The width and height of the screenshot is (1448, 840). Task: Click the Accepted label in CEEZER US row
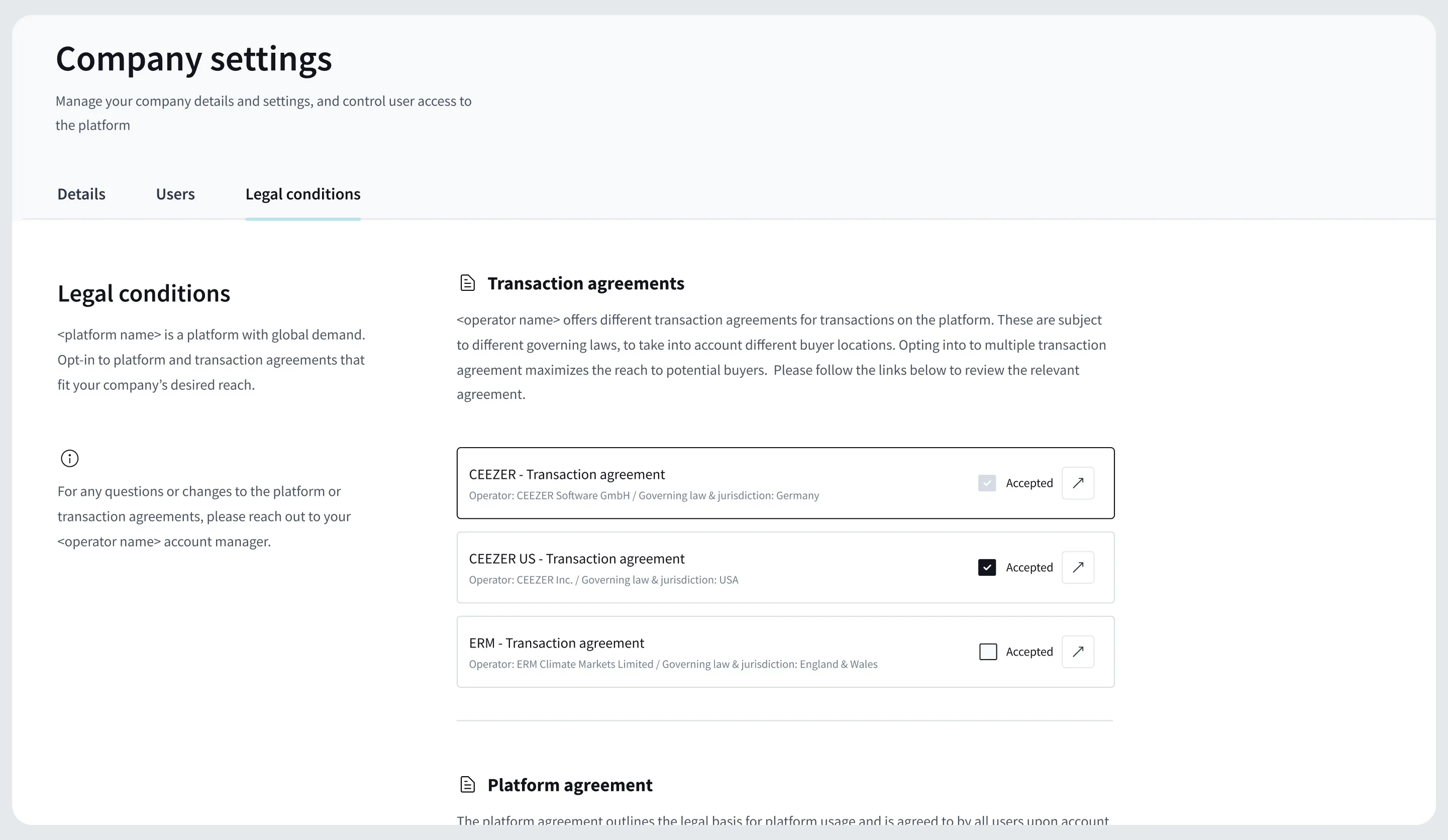(1029, 568)
